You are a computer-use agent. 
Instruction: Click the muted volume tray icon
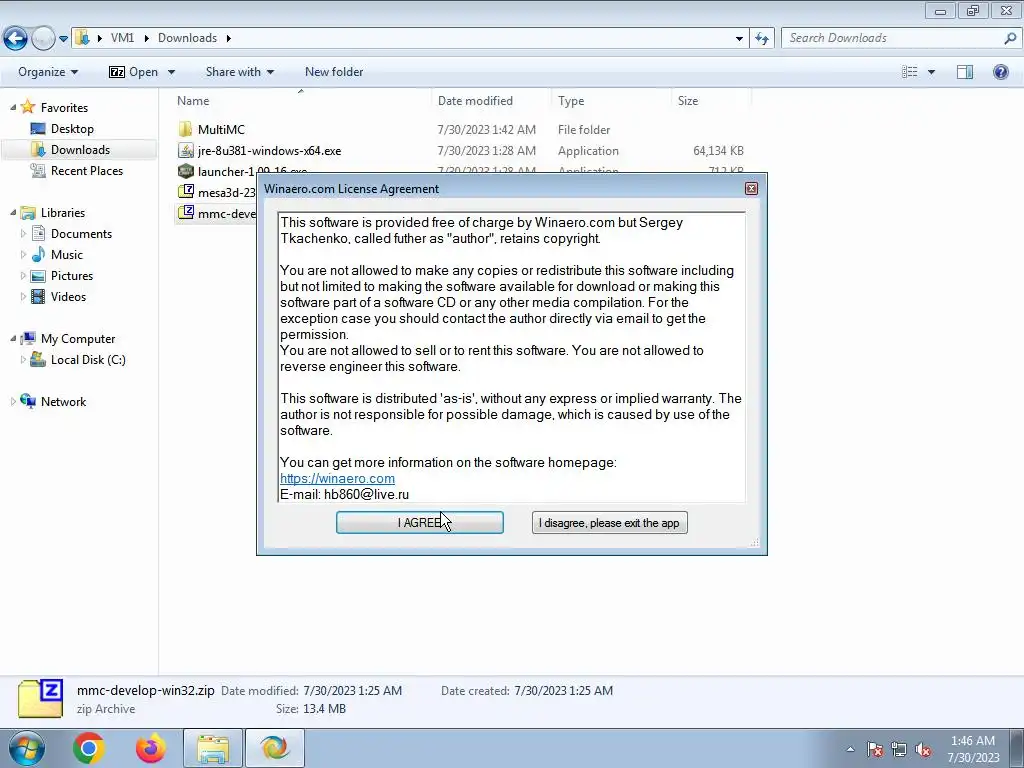click(923, 749)
